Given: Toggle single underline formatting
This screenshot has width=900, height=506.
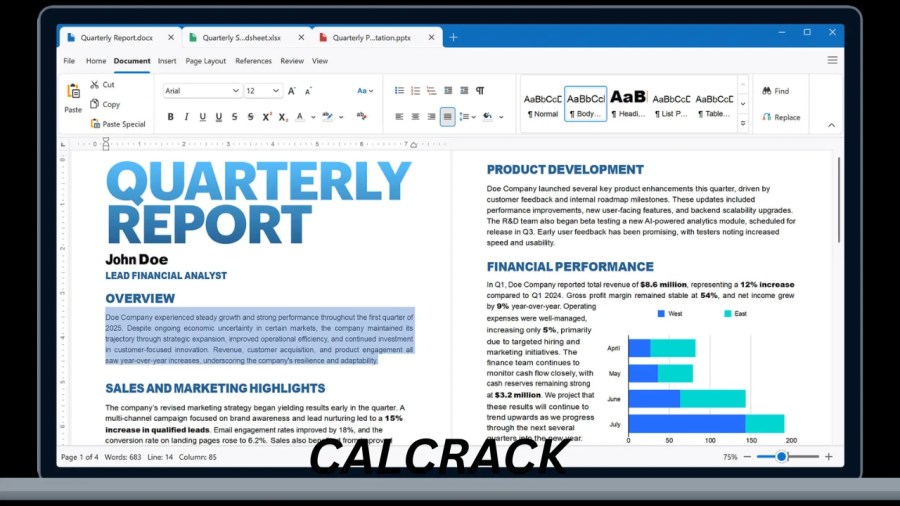Looking at the screenshot, I should coord(203,116).
